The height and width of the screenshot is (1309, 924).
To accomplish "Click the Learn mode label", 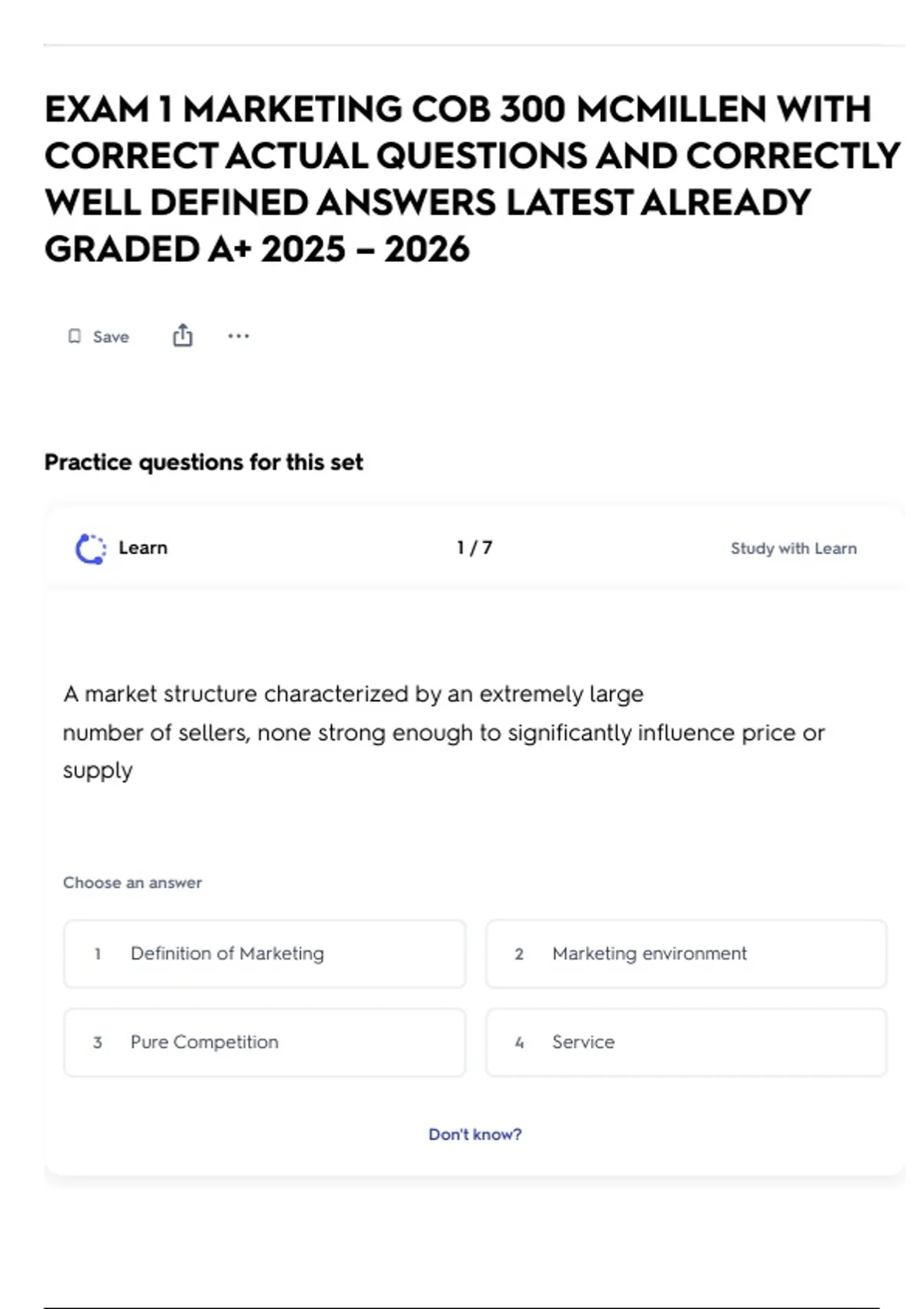I will point(143,547).
